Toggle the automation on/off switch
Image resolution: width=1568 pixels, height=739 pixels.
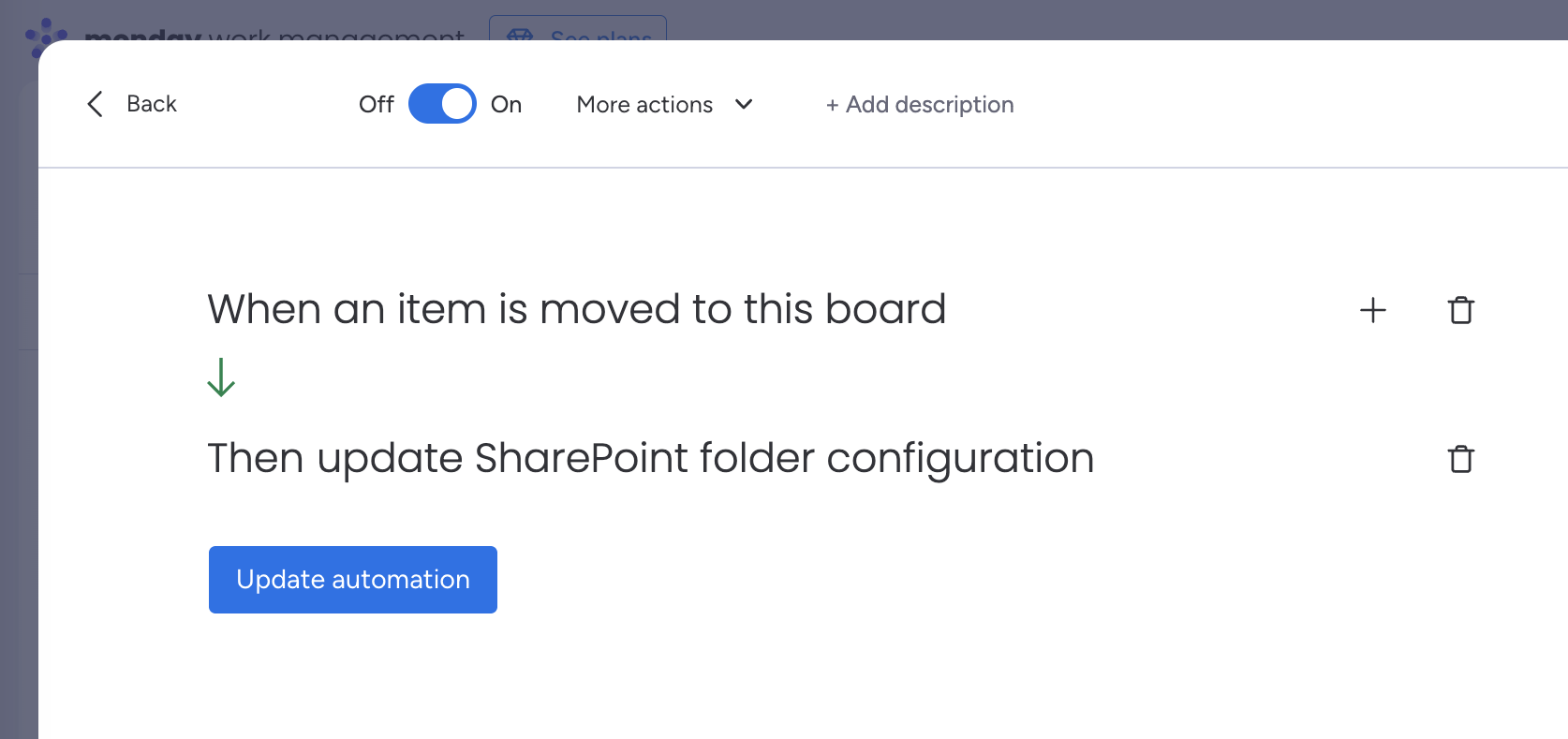pos(442,104)
